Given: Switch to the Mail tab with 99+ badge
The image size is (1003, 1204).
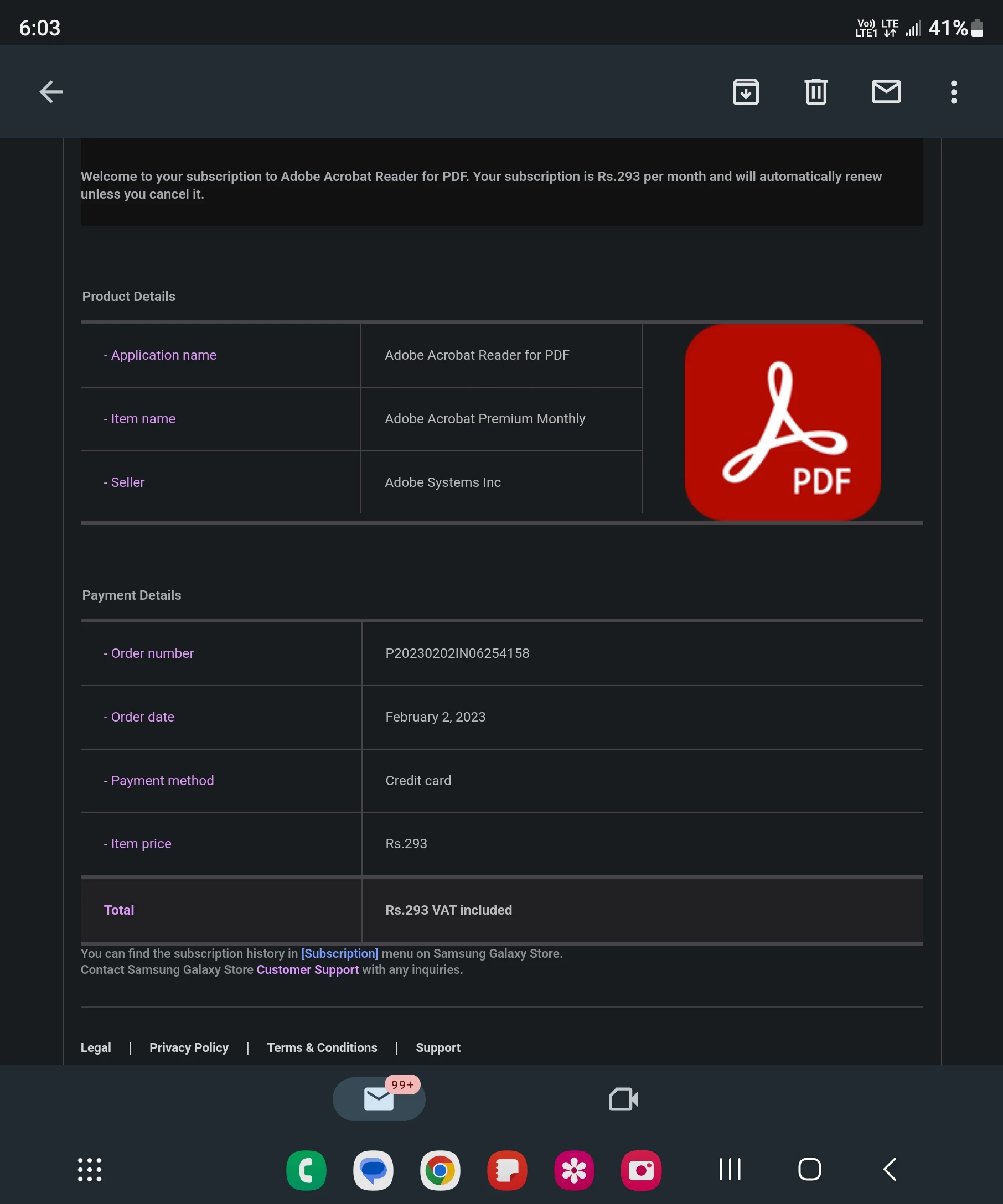Looking at the screenshot, I should 379,1098.
